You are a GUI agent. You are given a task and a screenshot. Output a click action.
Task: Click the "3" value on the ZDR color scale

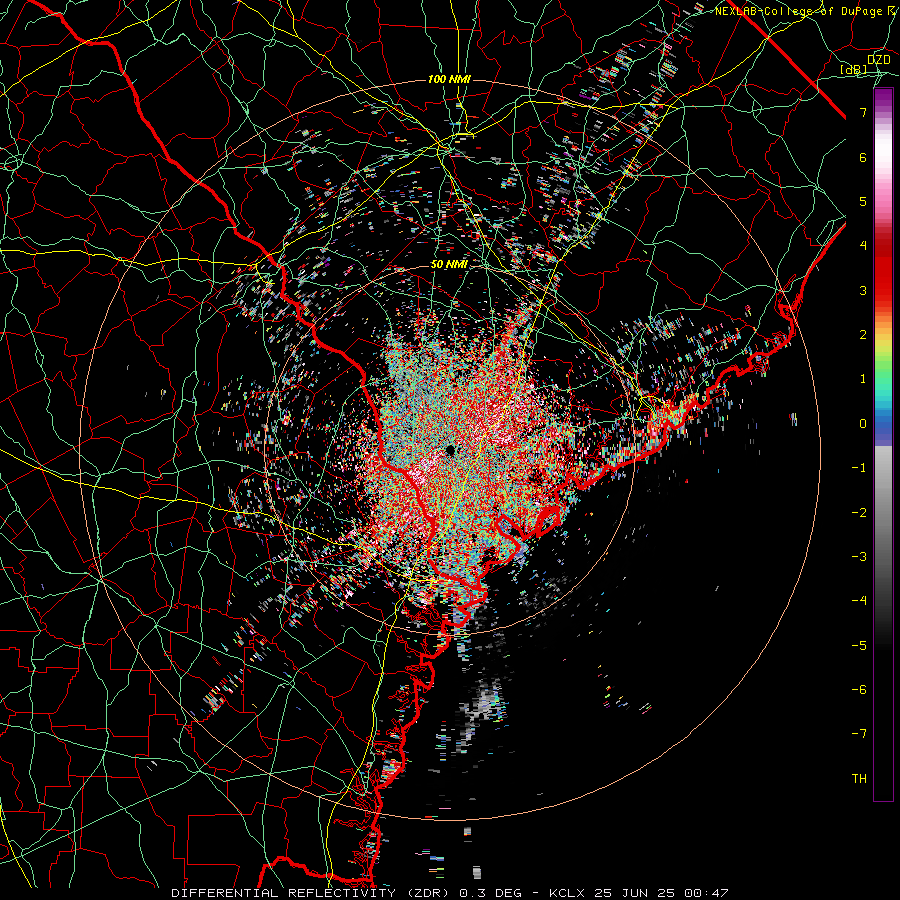863,290
